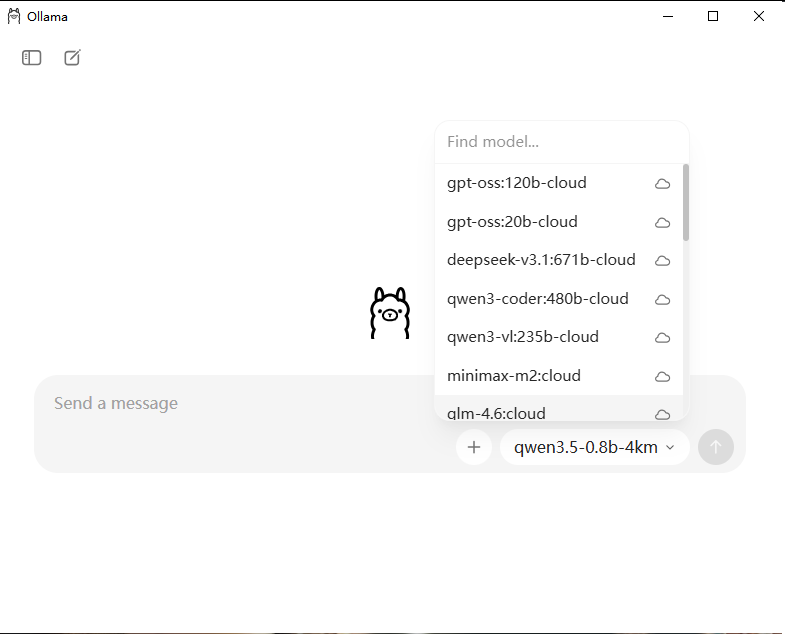Click cloud icon next to gpt-oss:20b-cloud
This screenshot has height=634, width=785.
pos(662,222)
